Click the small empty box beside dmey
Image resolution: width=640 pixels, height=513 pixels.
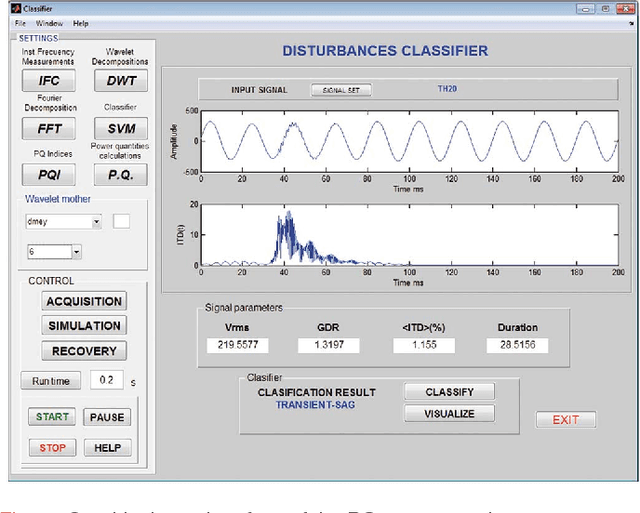coord(121,222)
